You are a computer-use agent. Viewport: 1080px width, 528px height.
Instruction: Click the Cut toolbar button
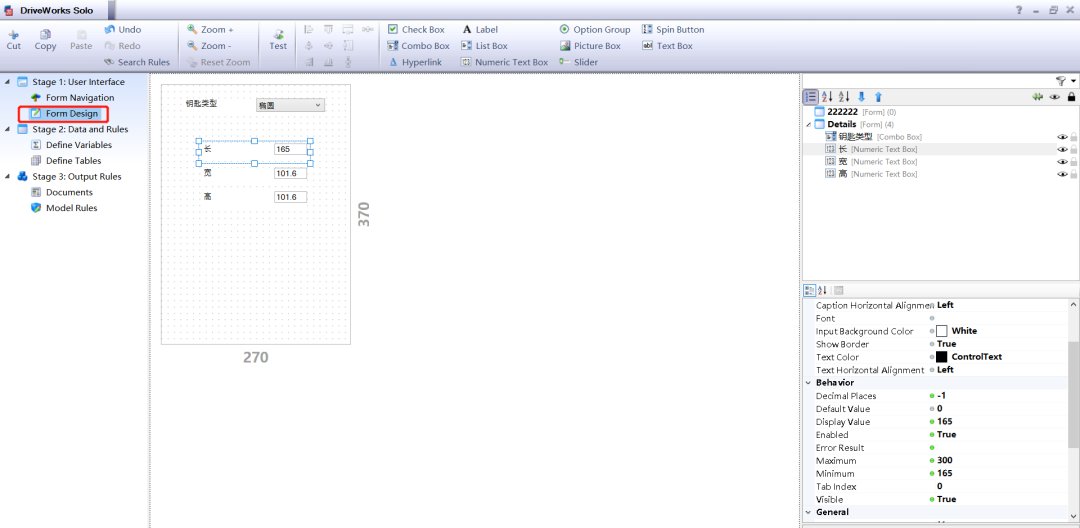click(x=14, y=40)
